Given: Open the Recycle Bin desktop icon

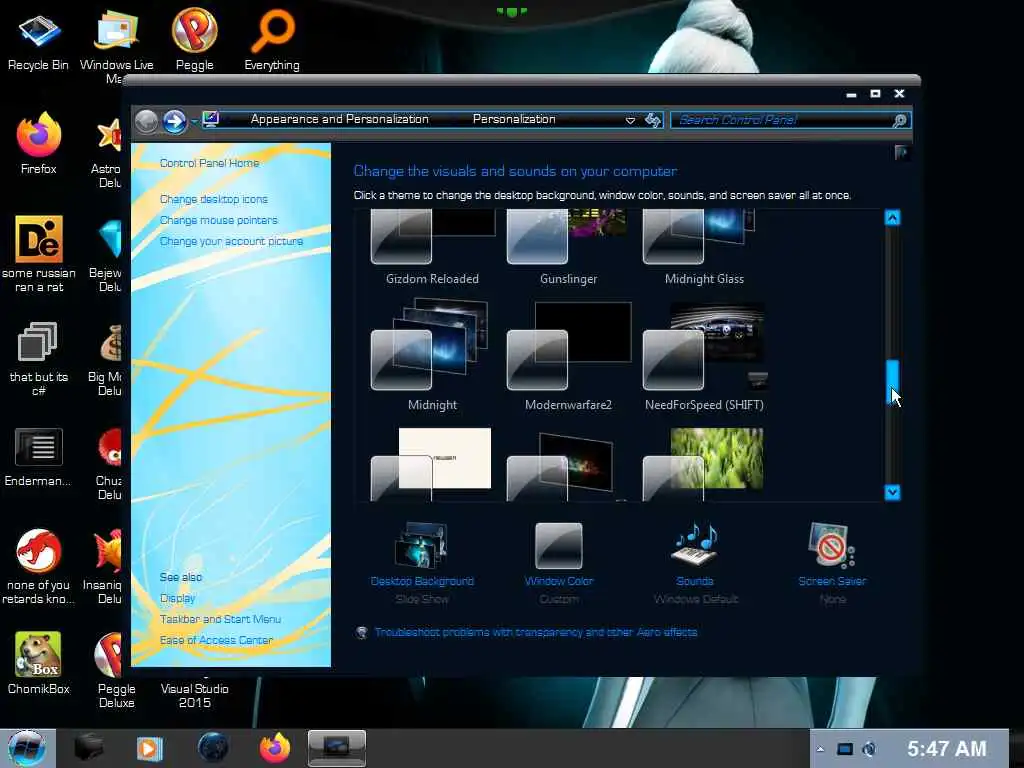Looking at the screenshot, I should [x=38, y=40].
